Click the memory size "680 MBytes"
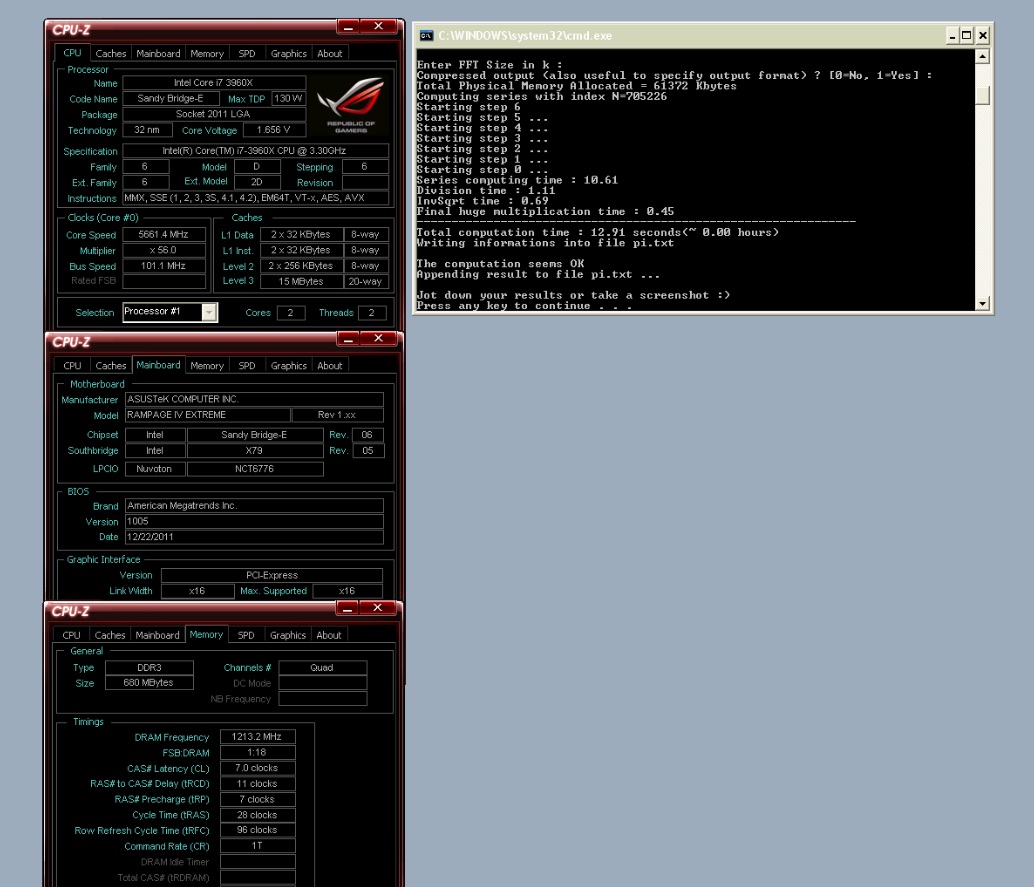 [149, 683]
